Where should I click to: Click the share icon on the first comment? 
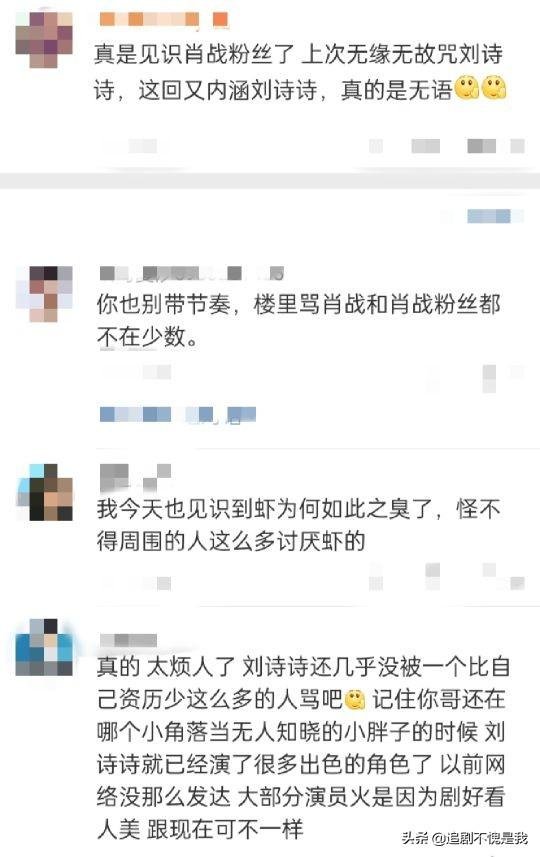[376, 146]
